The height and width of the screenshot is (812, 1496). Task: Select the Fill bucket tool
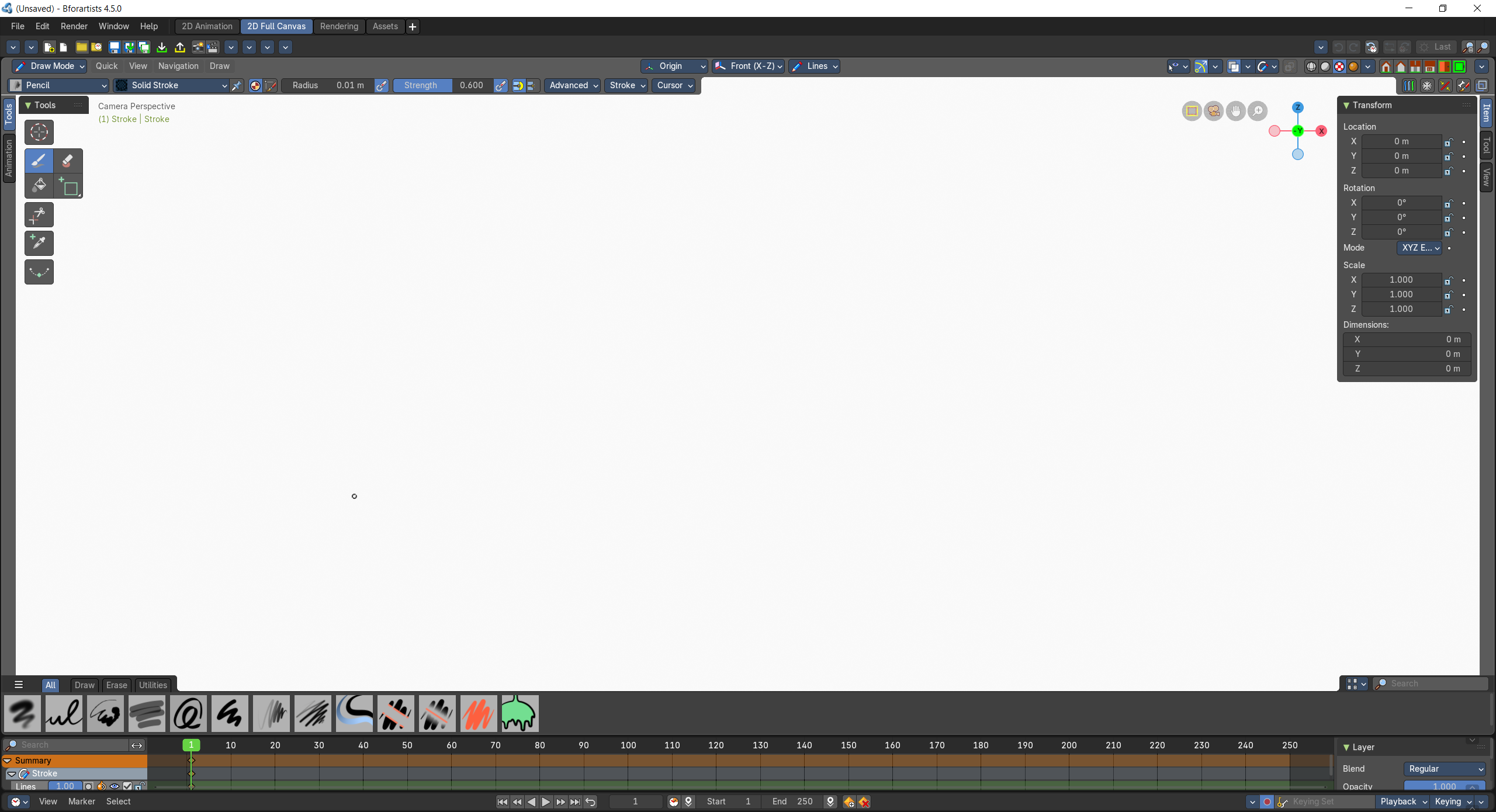[x=39, y=186]
